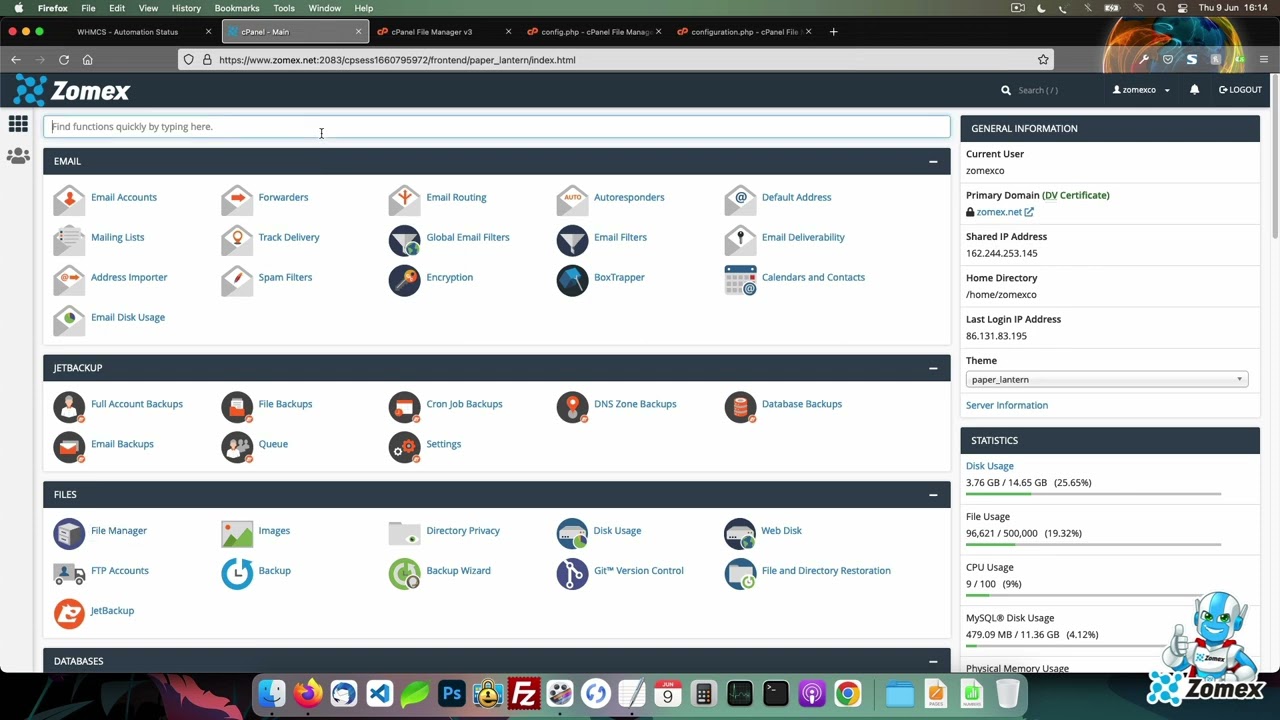1280x720 pixels.
Task: Open the Autoresponders icon
Action: 573,199
